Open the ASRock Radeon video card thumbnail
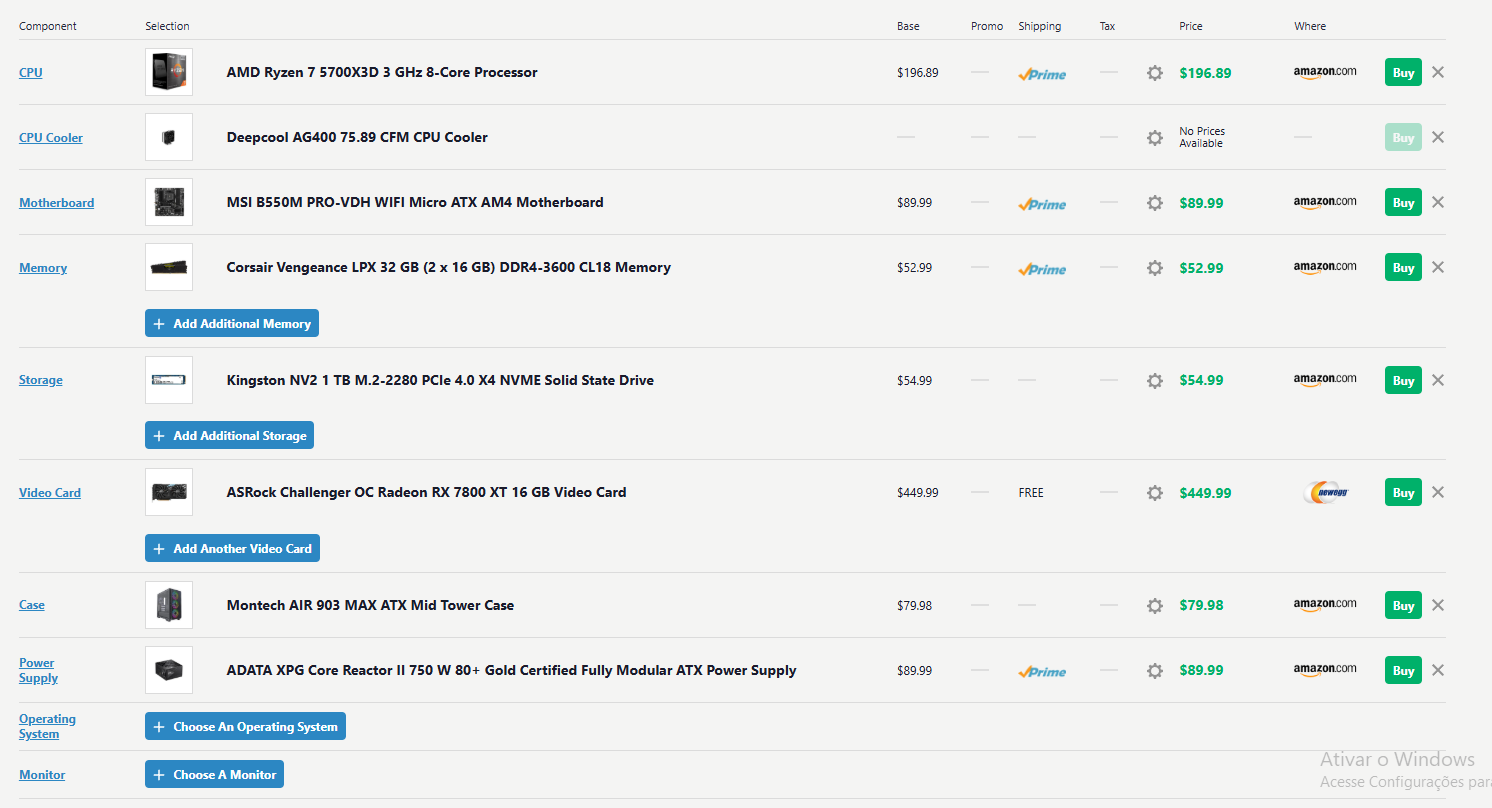1492x808 pixels. (169, 492)
